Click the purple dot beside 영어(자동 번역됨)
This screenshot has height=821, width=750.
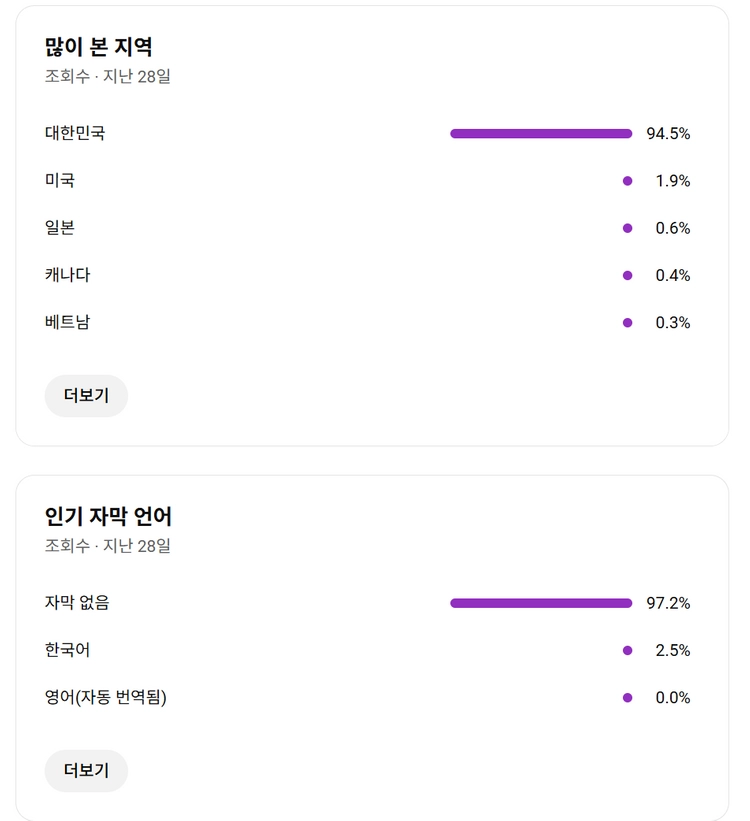[627, 697]
